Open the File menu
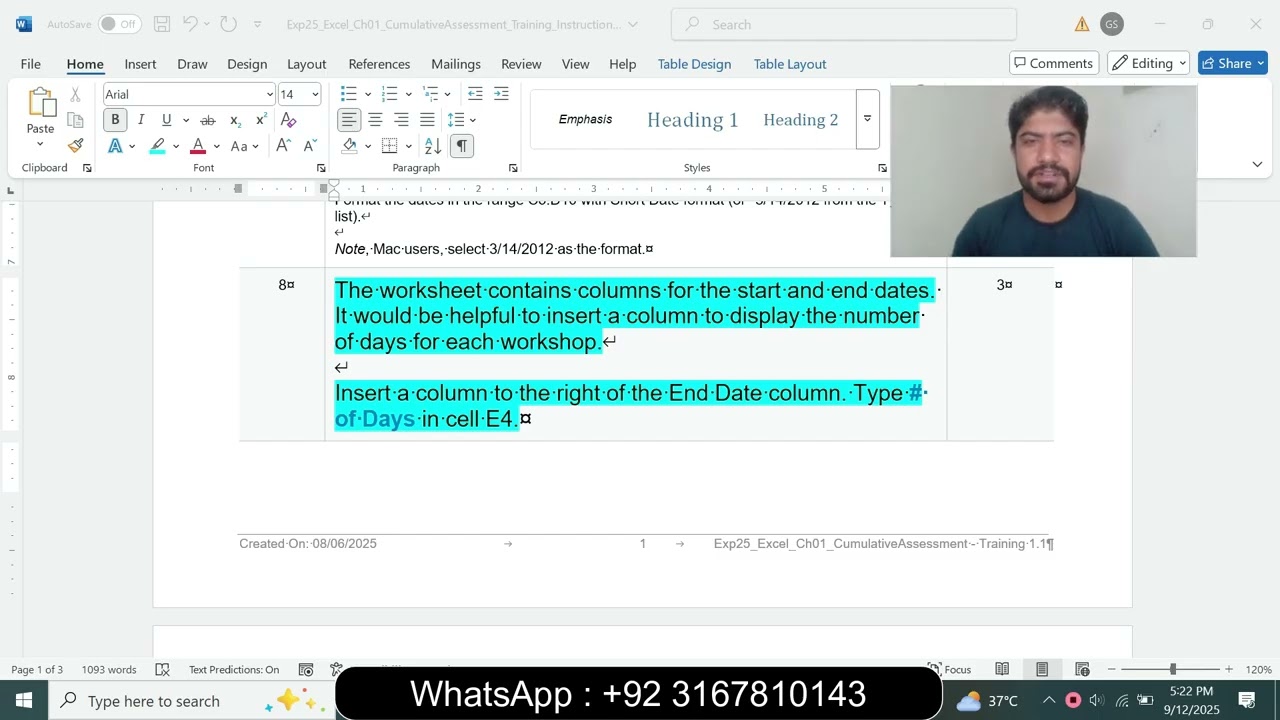This screenshot has width=1280, height=720. 31,63
